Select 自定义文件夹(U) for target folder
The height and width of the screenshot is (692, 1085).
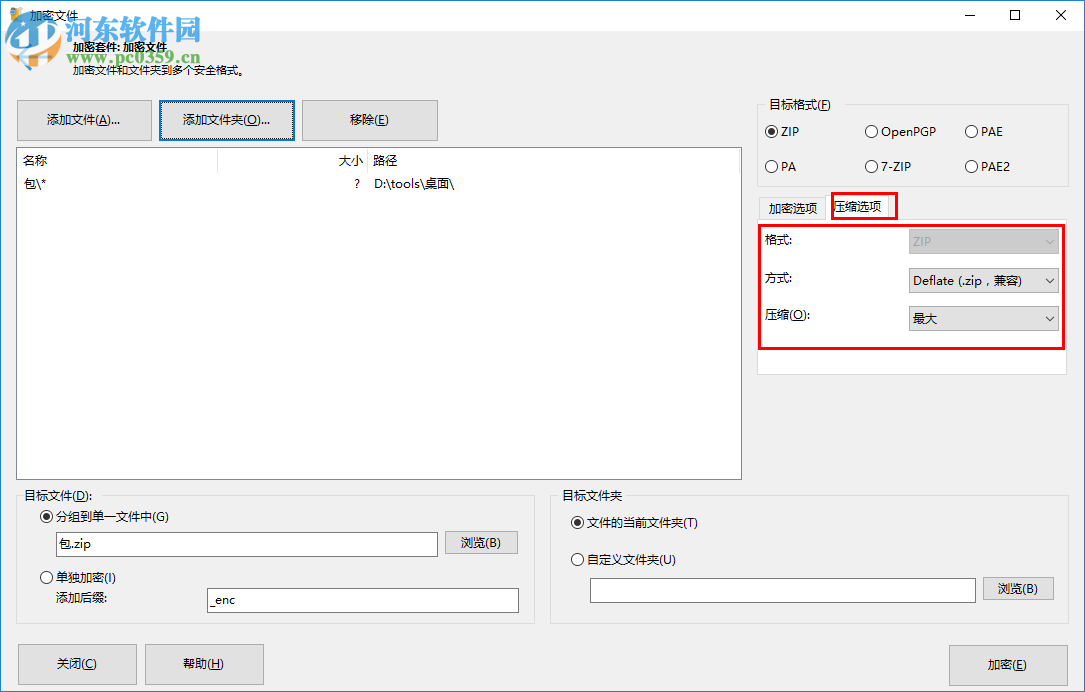click(577, 558)
